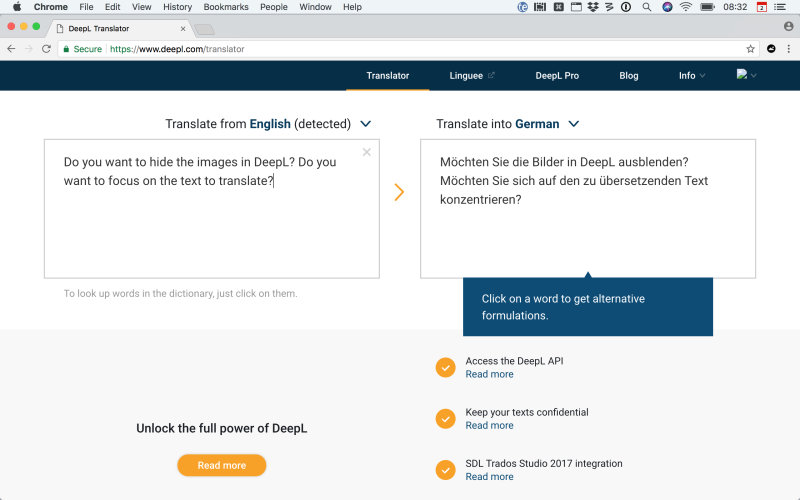The image size is (800, 500).
Task: Click the checkmark icon beside Keep your texts confidential
Action: (x=445, y=419)
